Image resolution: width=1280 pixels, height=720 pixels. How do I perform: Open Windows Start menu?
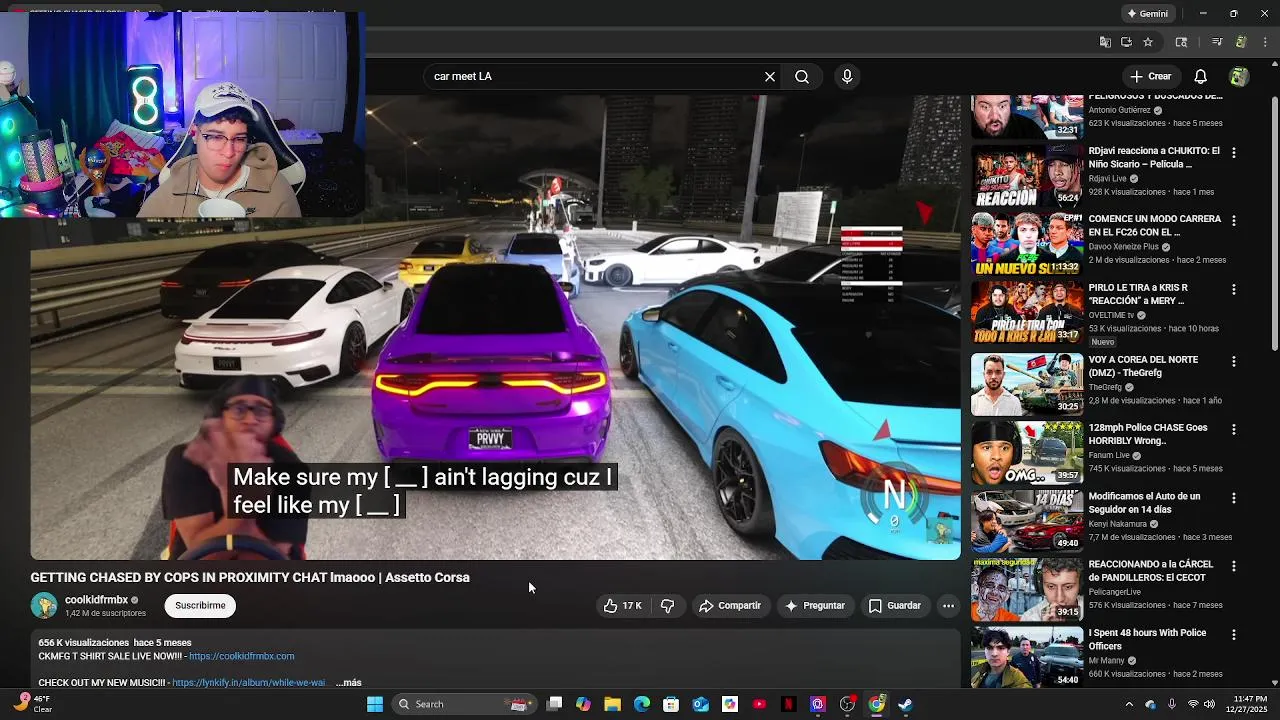pos(375,704)
